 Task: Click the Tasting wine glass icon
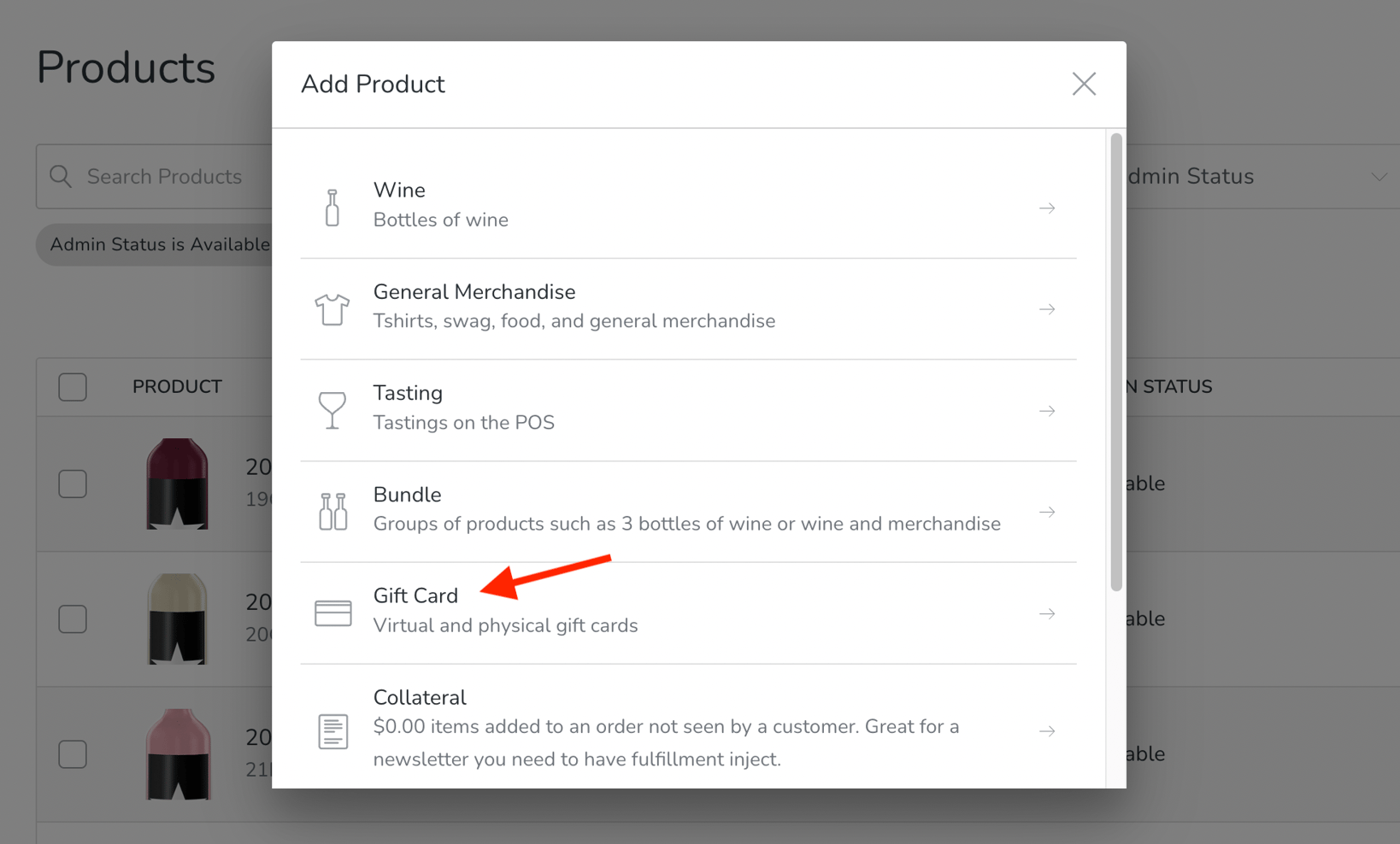point(332,410)
